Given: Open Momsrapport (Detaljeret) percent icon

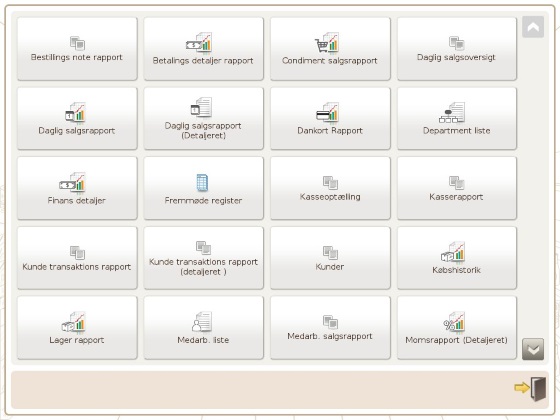Looking at the screenshot, I should coord(454,321).
